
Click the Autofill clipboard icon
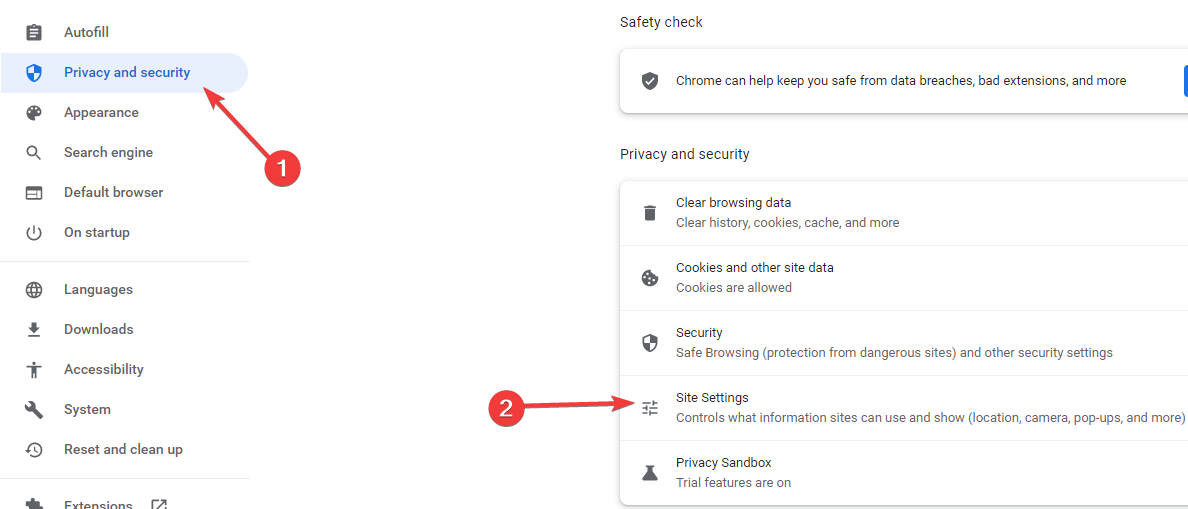(34, 33)
